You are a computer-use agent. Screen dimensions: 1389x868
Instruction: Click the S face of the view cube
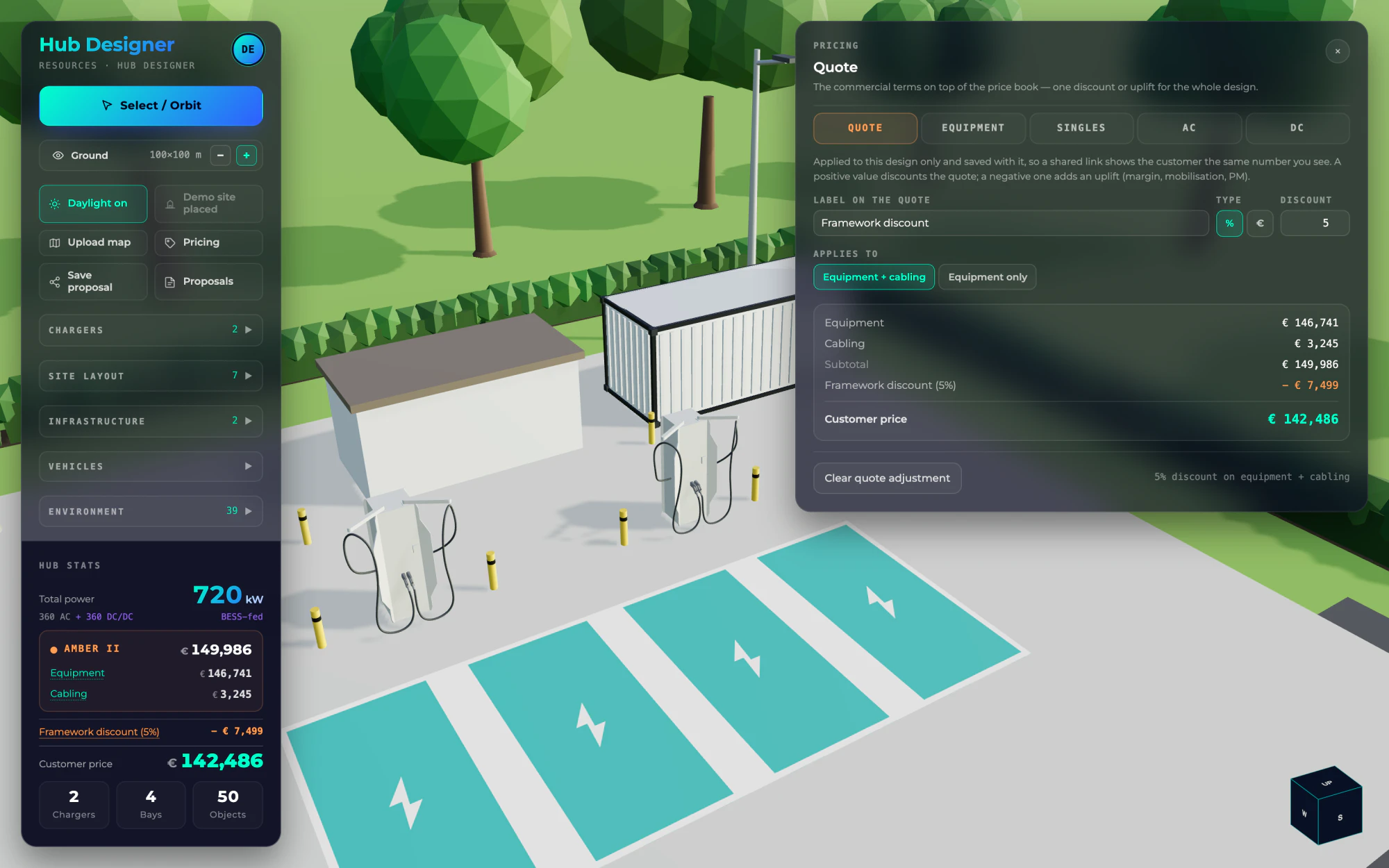pos(1340,817)
